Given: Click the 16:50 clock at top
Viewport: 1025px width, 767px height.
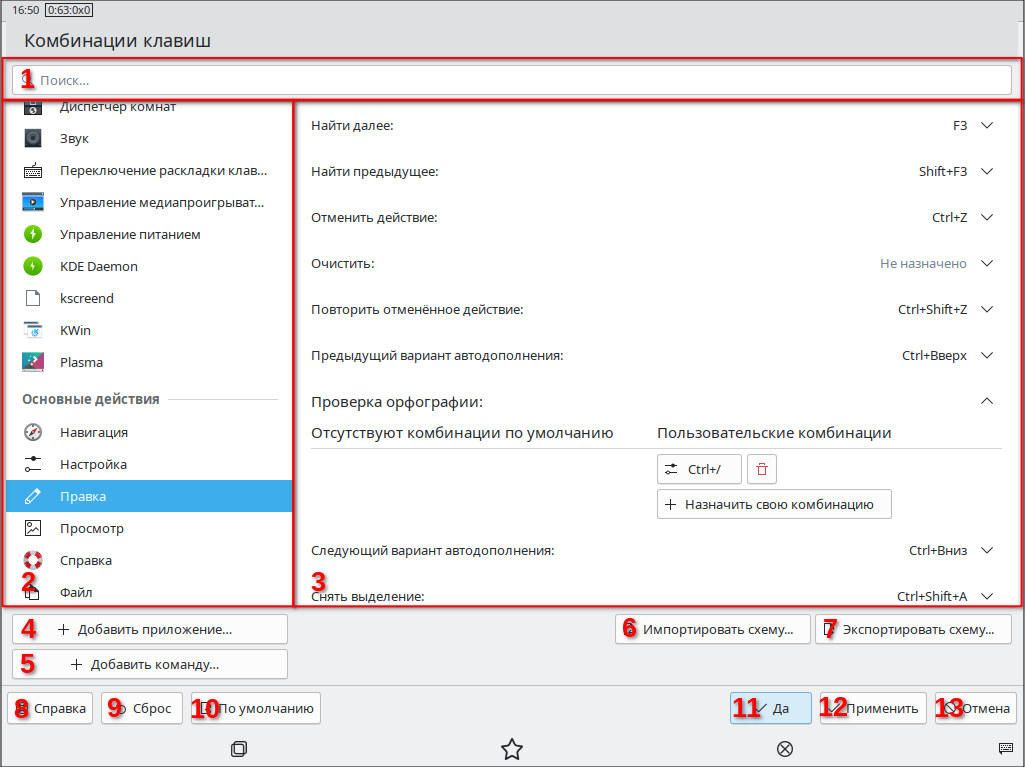Looking at the screenshot, I should click(25, 10).
